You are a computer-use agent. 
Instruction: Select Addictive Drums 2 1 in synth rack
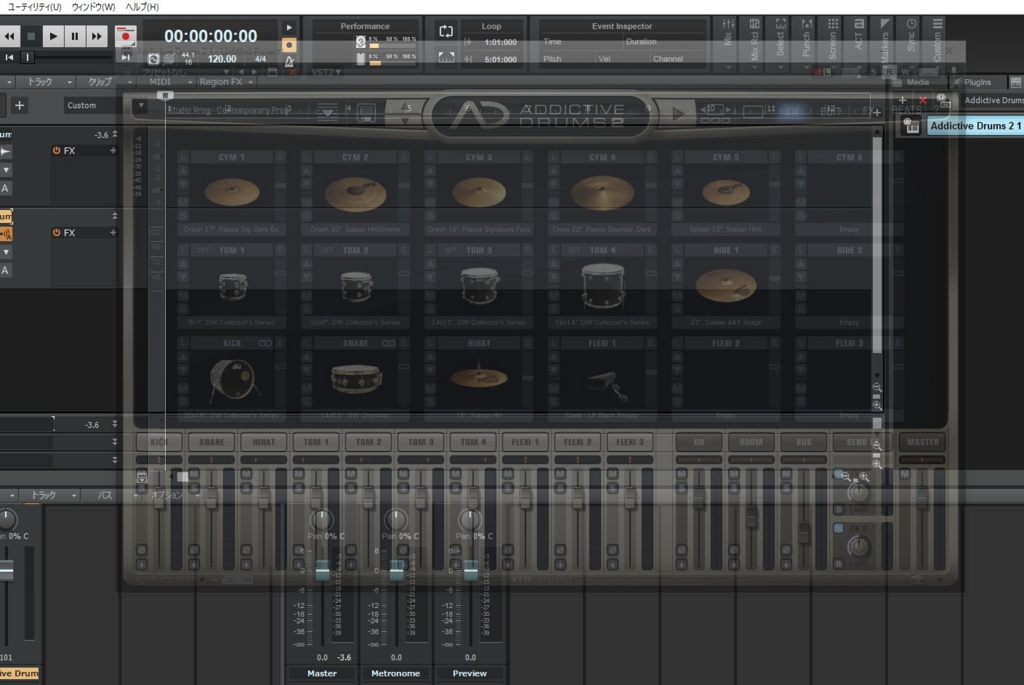coord(976,126)
